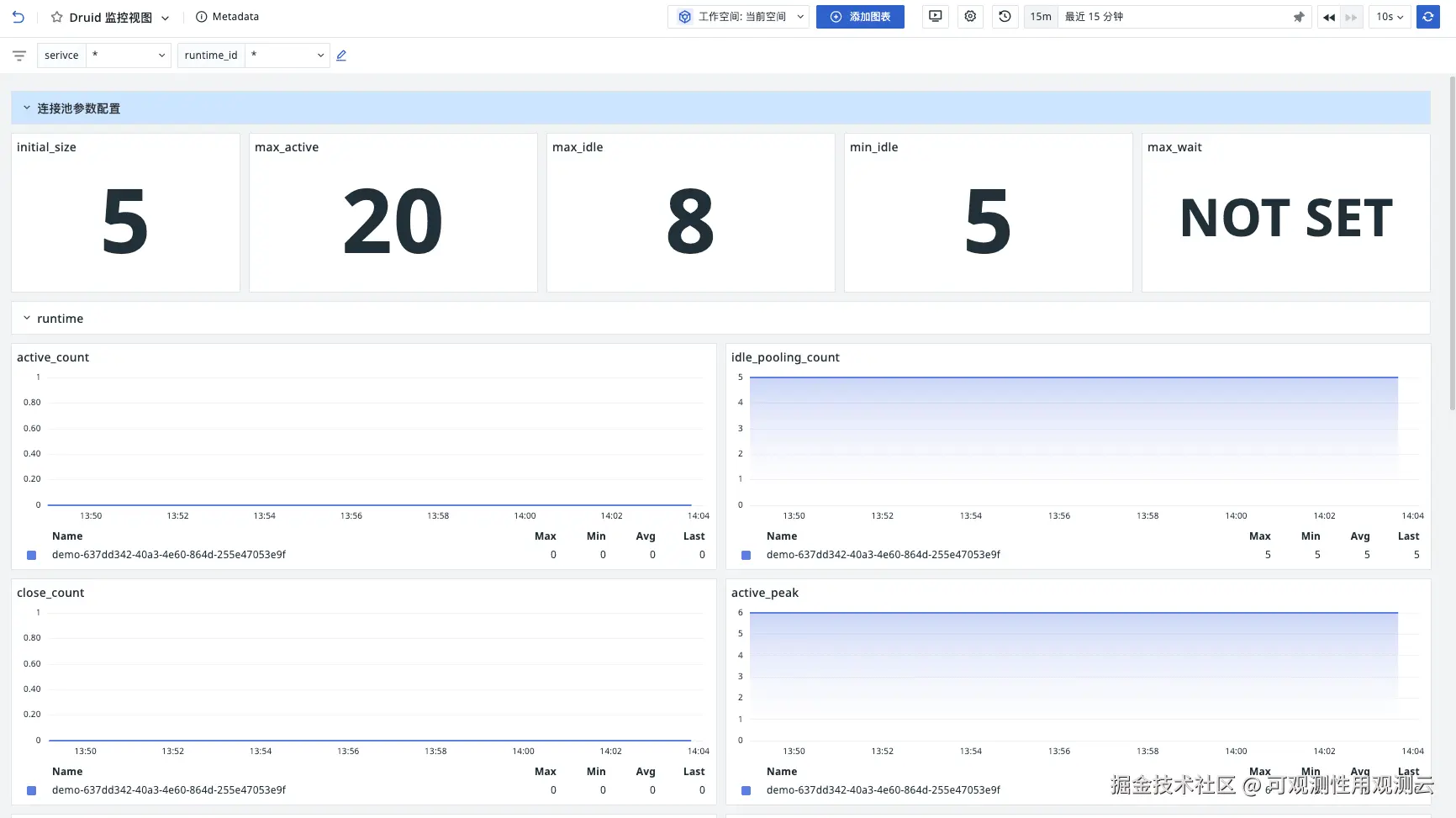Toggle active_peak legend series swatch

tap(746, 790)
